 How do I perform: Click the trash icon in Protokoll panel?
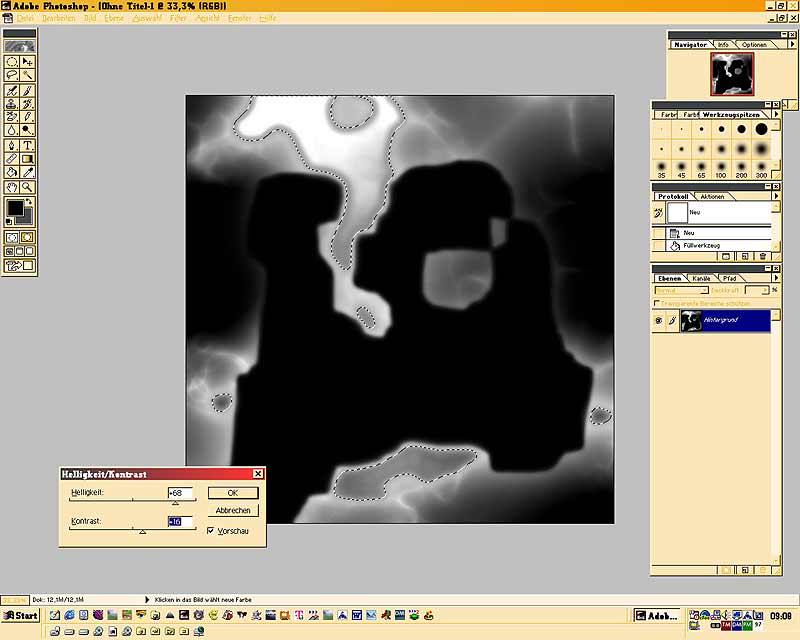pos(763,257)
